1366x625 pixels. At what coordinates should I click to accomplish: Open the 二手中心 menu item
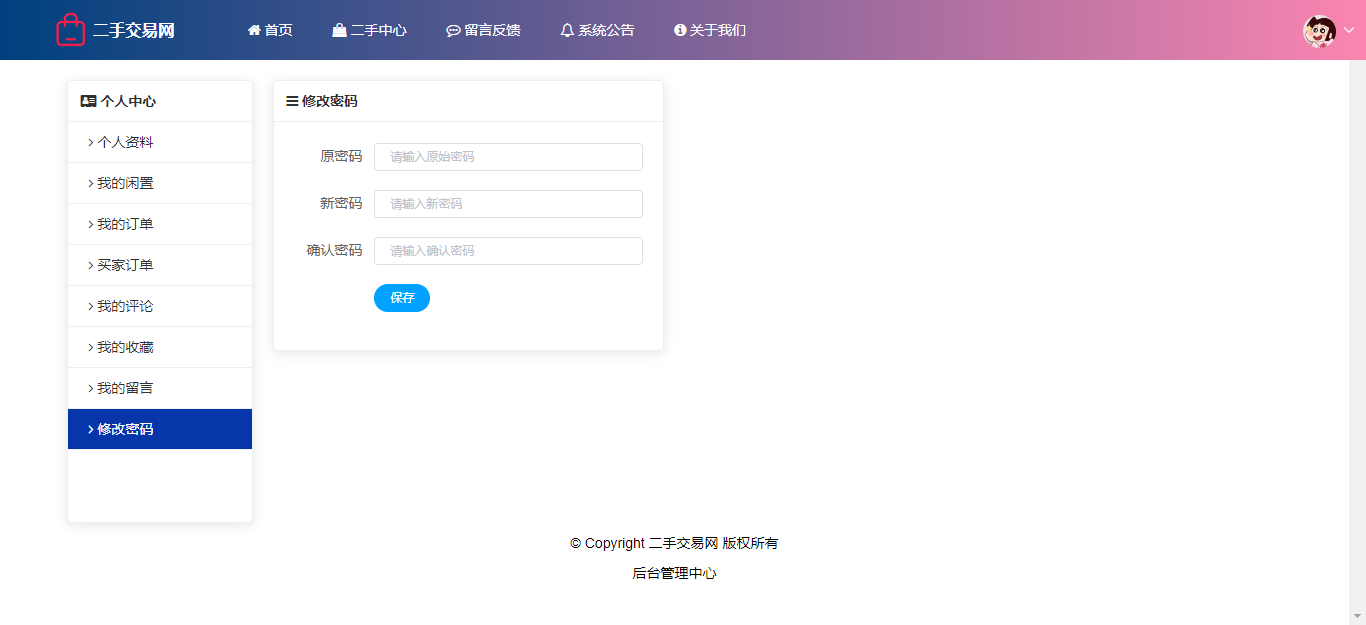[369, 30]
